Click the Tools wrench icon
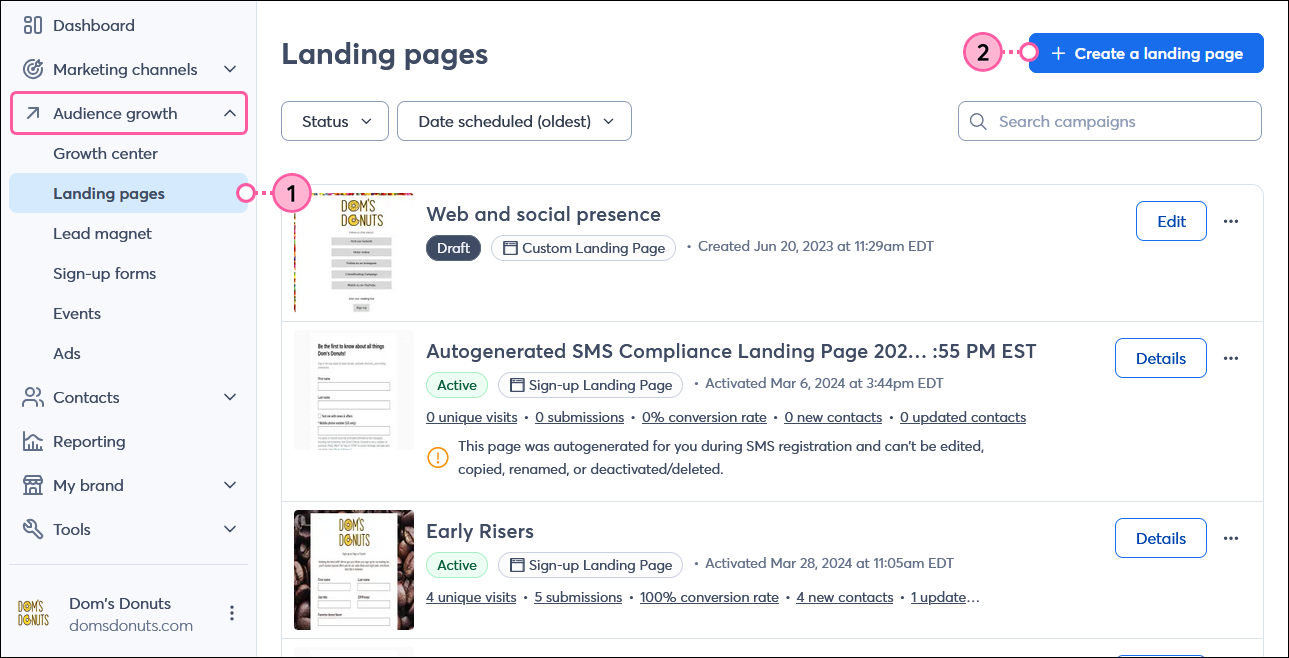The width and height of the screenshot is (1289, 658). tap(33, 529)
